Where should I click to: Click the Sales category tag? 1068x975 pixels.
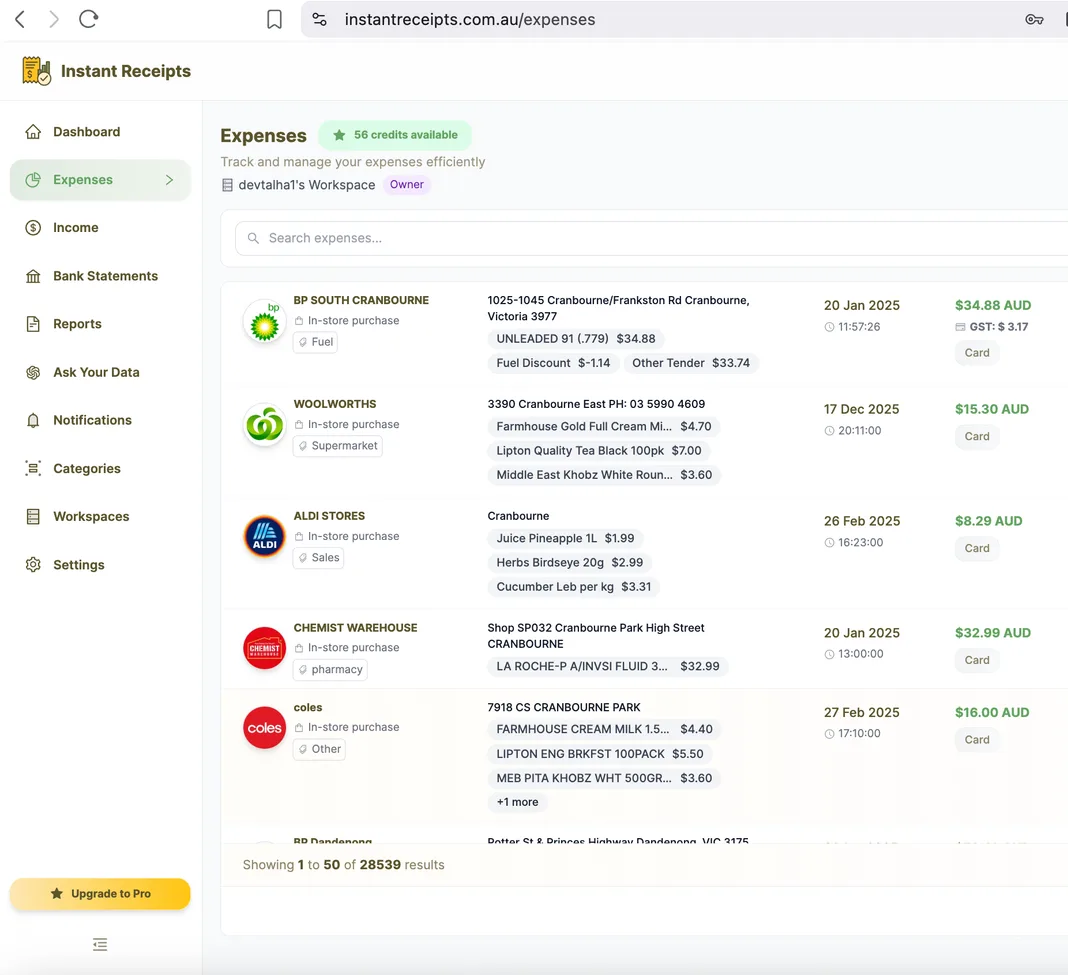[318, 557]
